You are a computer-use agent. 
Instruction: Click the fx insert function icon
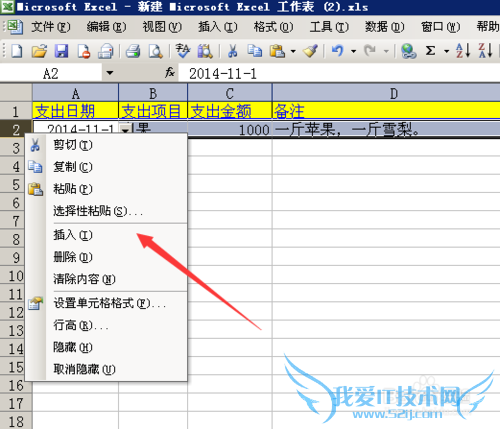coord(170,72)
